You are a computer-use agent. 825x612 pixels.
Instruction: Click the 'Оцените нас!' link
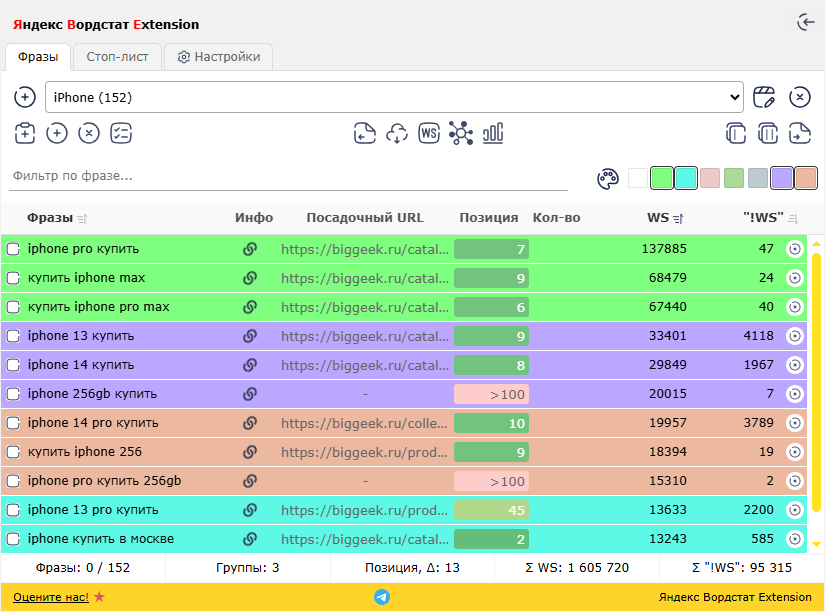(51, 597)
